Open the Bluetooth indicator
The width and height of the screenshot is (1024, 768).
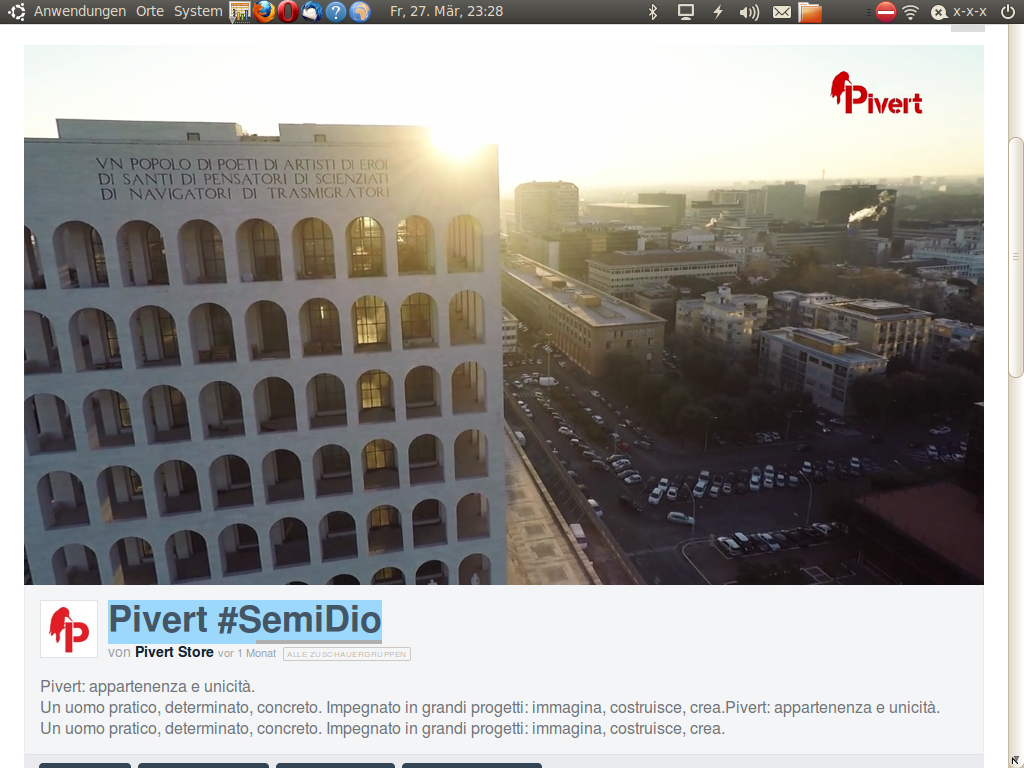click(653, 12)
